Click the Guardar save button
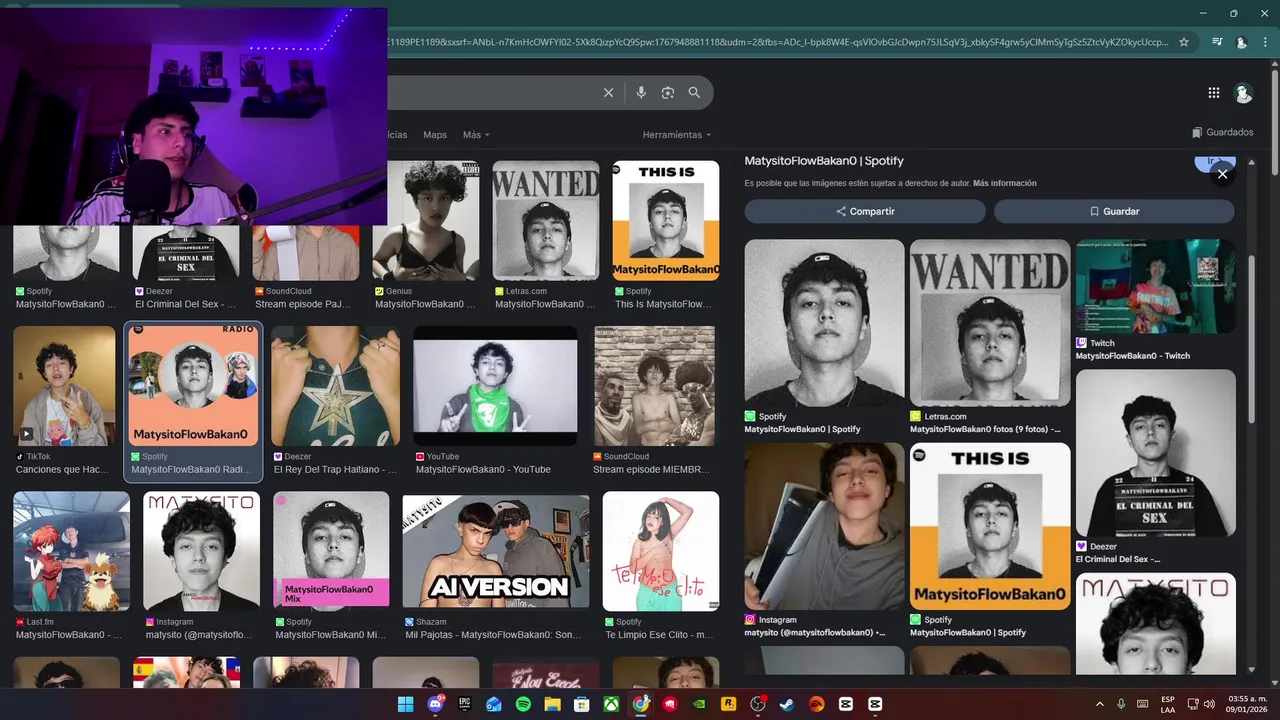 (1114, 211)
